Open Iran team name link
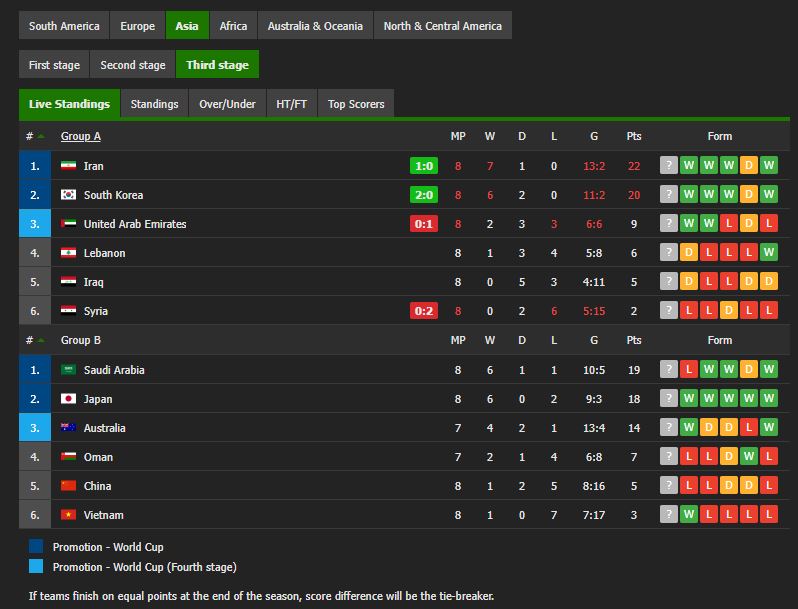Screen dimensions: 798x609 click(94, 166)
